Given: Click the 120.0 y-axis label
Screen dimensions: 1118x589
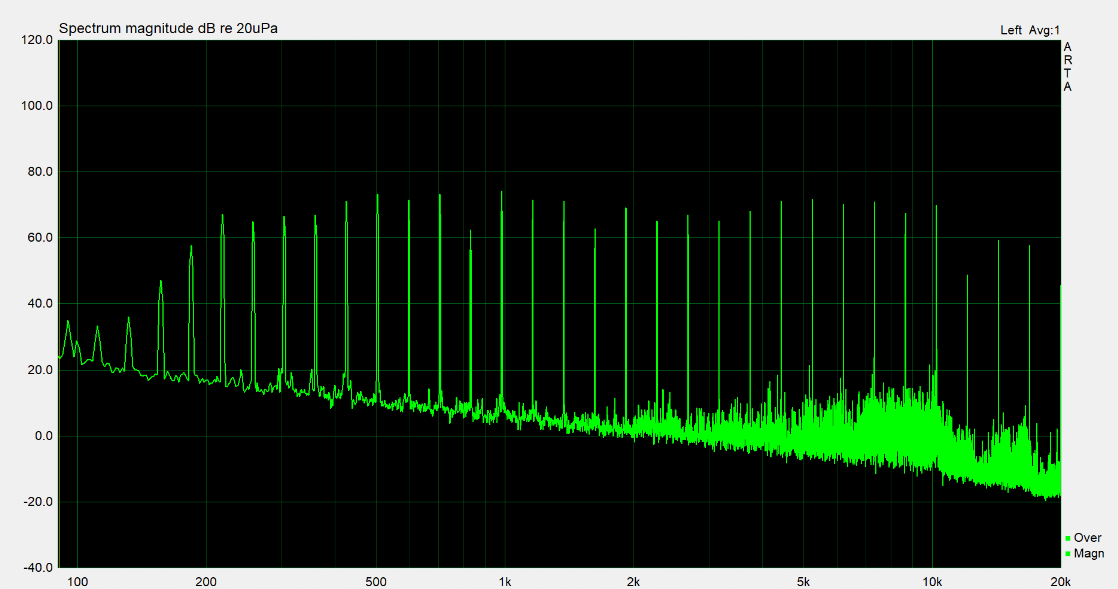Looking at the screenshot, I should [x=37, y=40].
